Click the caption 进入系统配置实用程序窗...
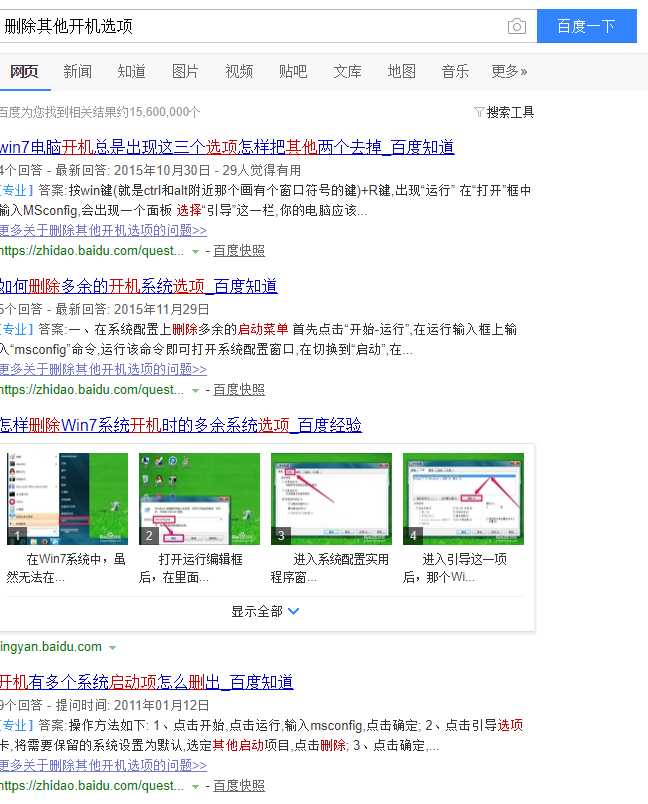 pyautogui.click(x=331, y=568)
